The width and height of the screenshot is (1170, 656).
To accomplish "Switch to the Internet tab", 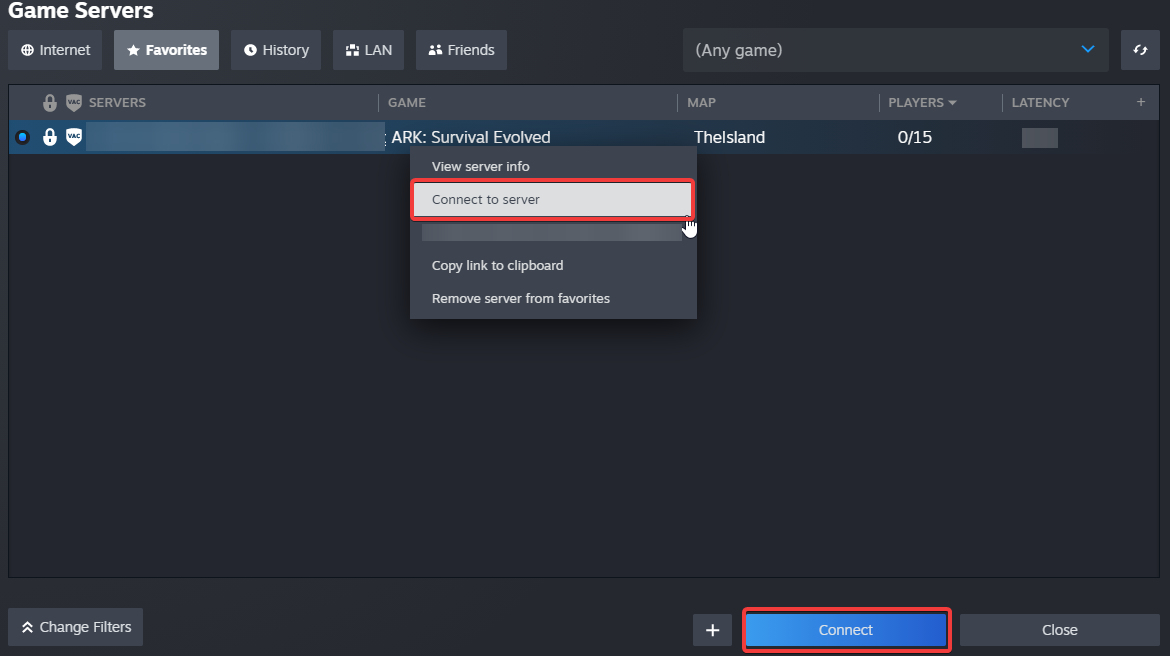I will coord(56,50).
